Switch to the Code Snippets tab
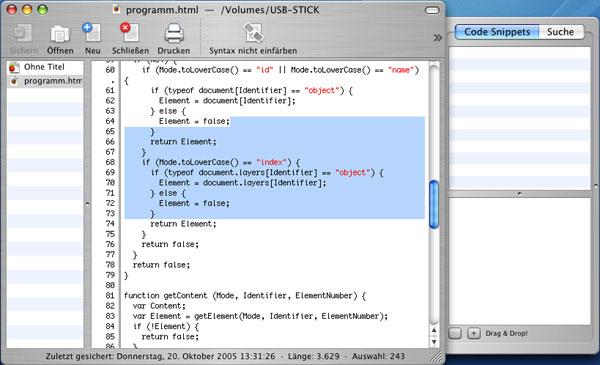600x365 pixels. pos(497,32)
